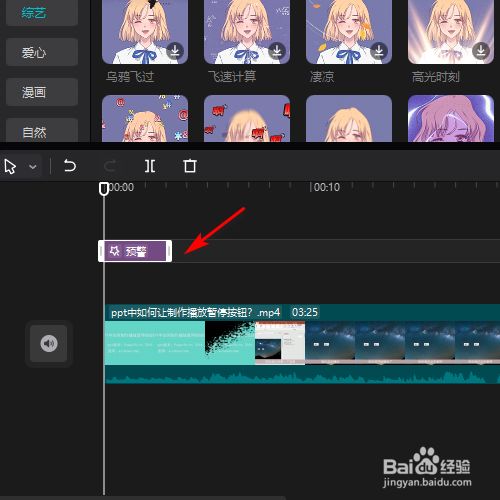
Task: Preview the 飞速计算 effect thumbnail
Action: coord(247,32)
